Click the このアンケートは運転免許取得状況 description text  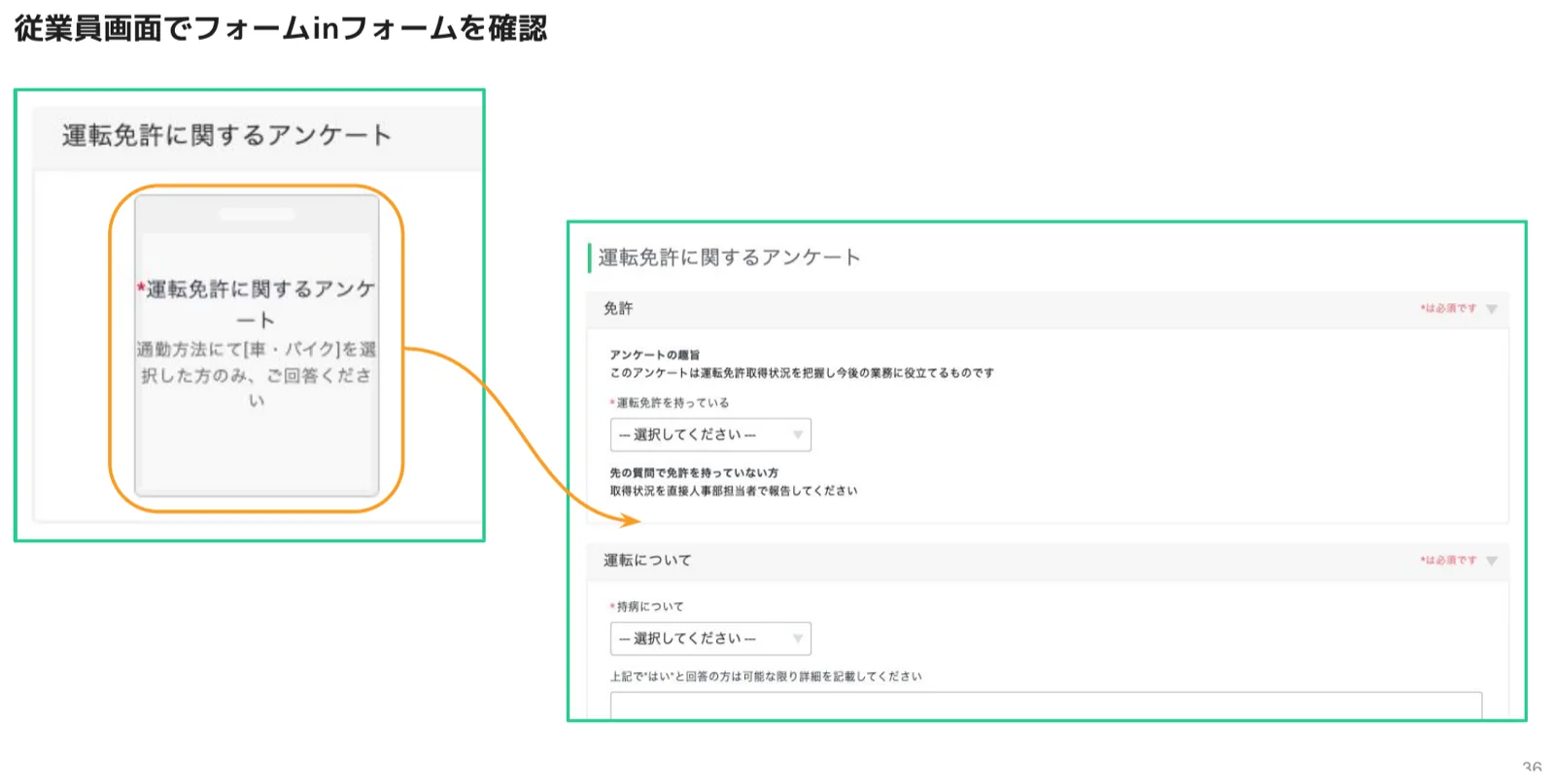pos(802,373)
